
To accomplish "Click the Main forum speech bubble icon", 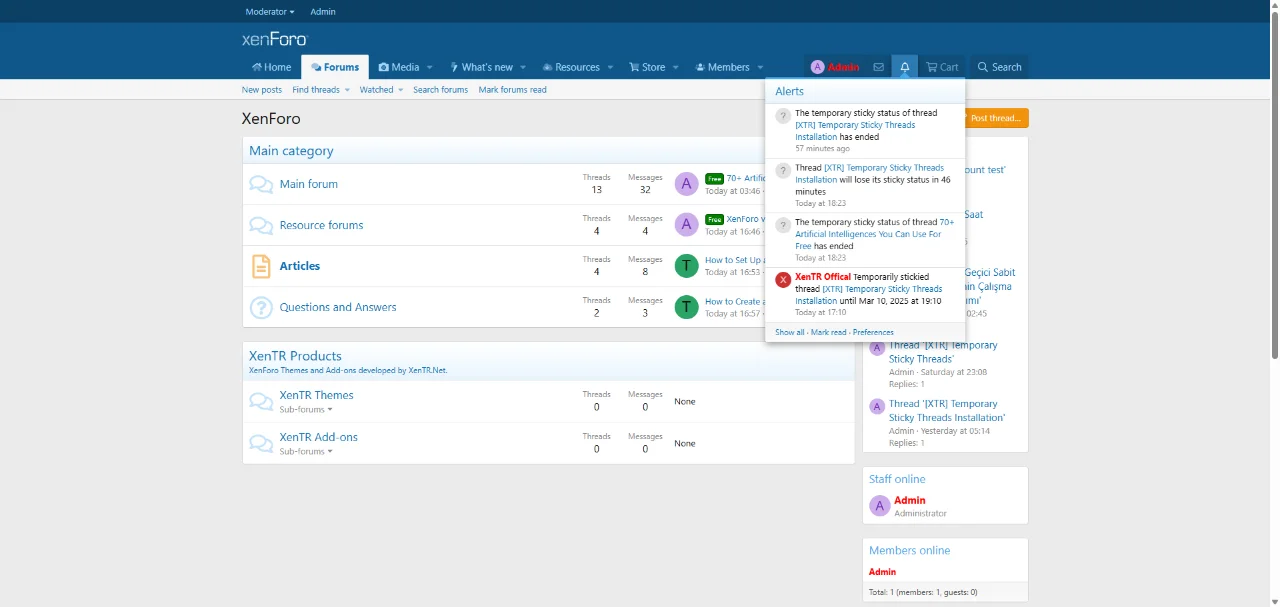I will coord(261,184).
